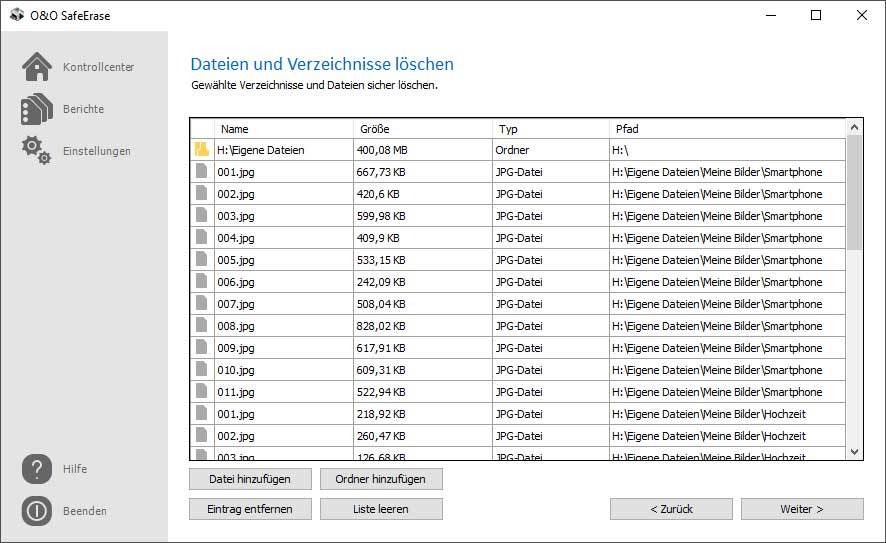
Task: Click file icon of 002.jpg 260,47 KB
Action: [202, 436]
